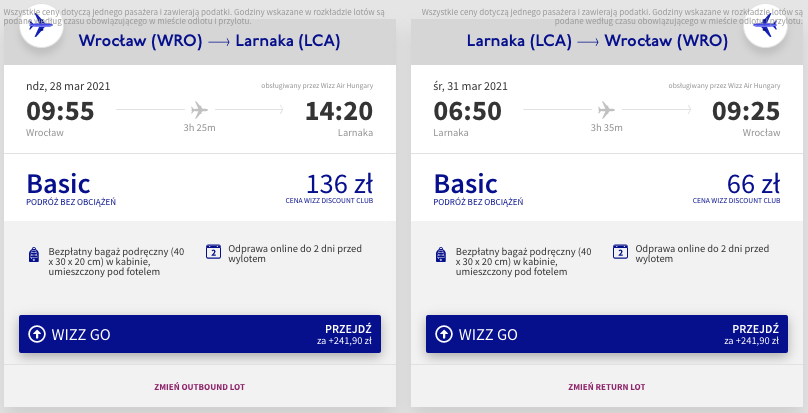
Task: Click the return WIZZ GO up-arrow icon
Action: (x=444, y=334)
